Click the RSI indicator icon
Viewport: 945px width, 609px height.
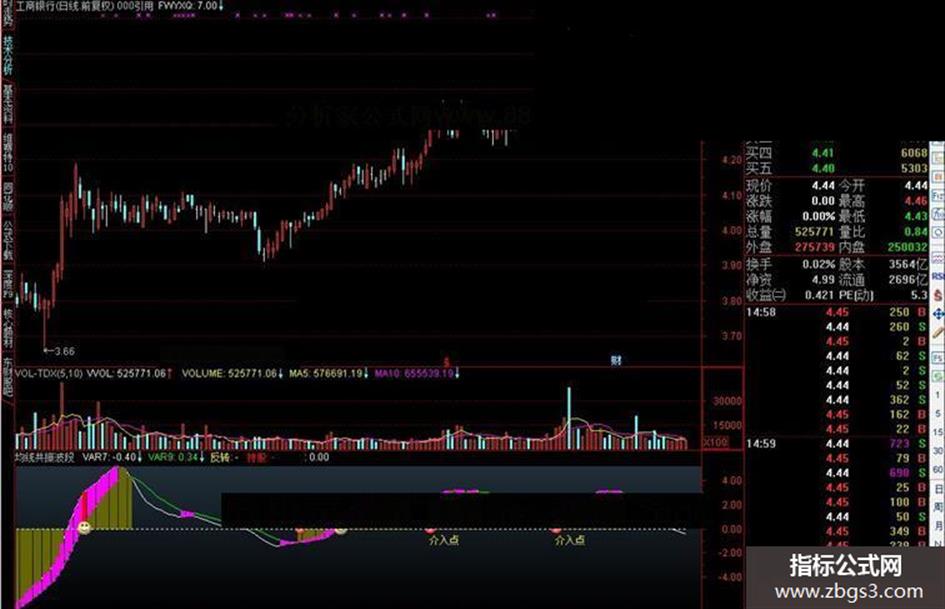pos(938,276)
